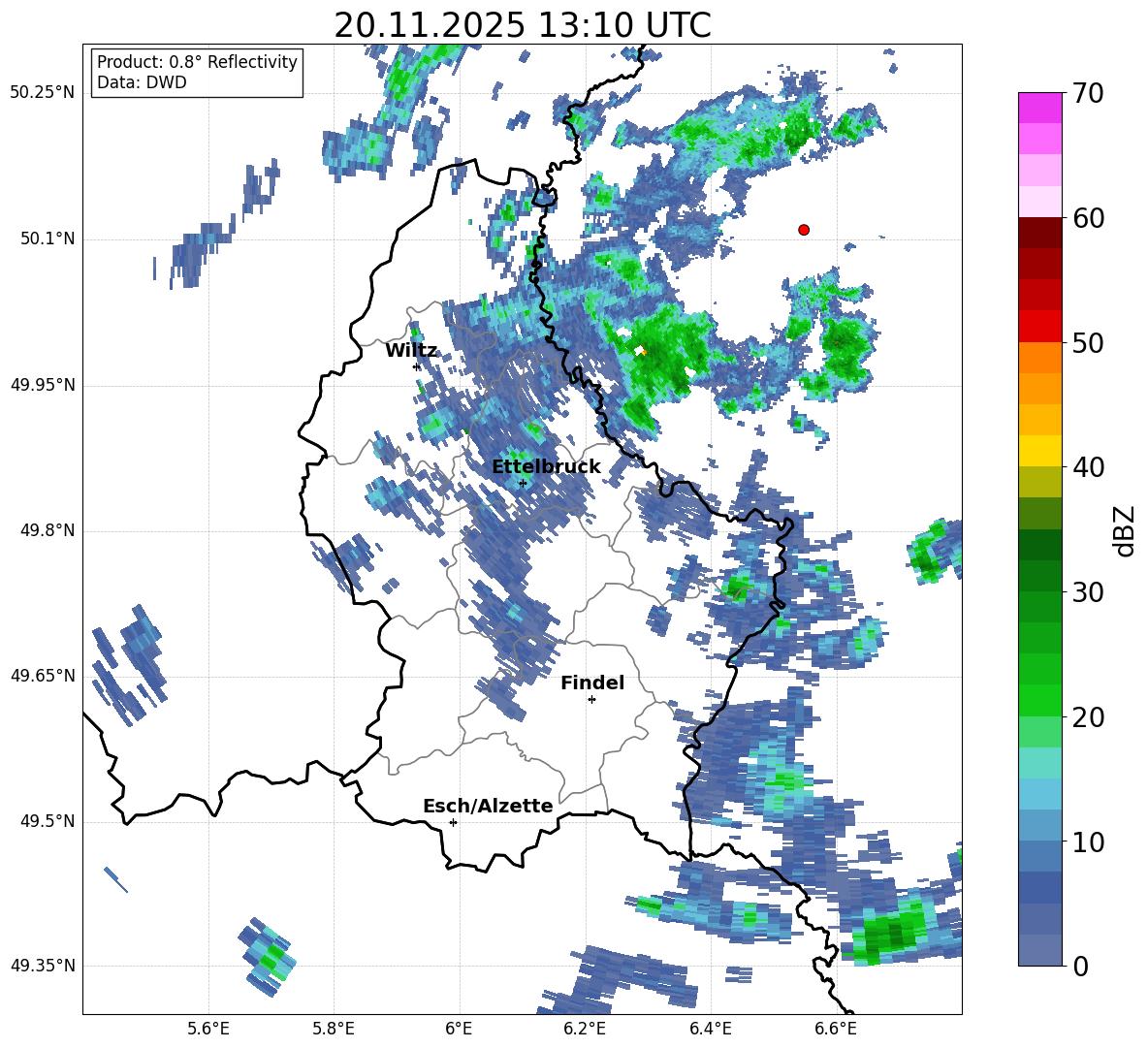Screen dimensions: 1148x1048
Task: Click the dBZ colorbar axis label
Action: tap(1124, 530)
